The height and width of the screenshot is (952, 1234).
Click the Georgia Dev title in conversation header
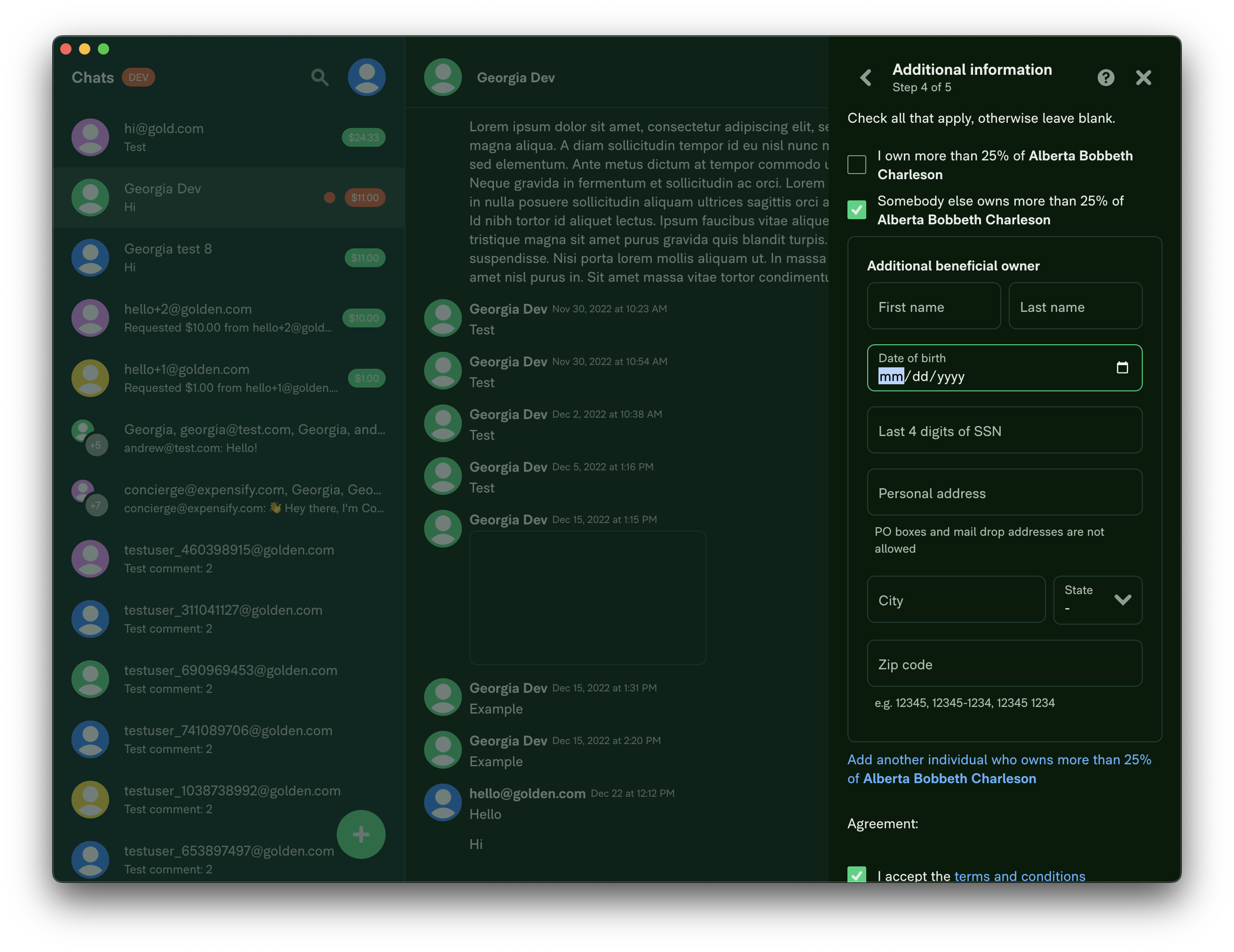coord(515,78)
